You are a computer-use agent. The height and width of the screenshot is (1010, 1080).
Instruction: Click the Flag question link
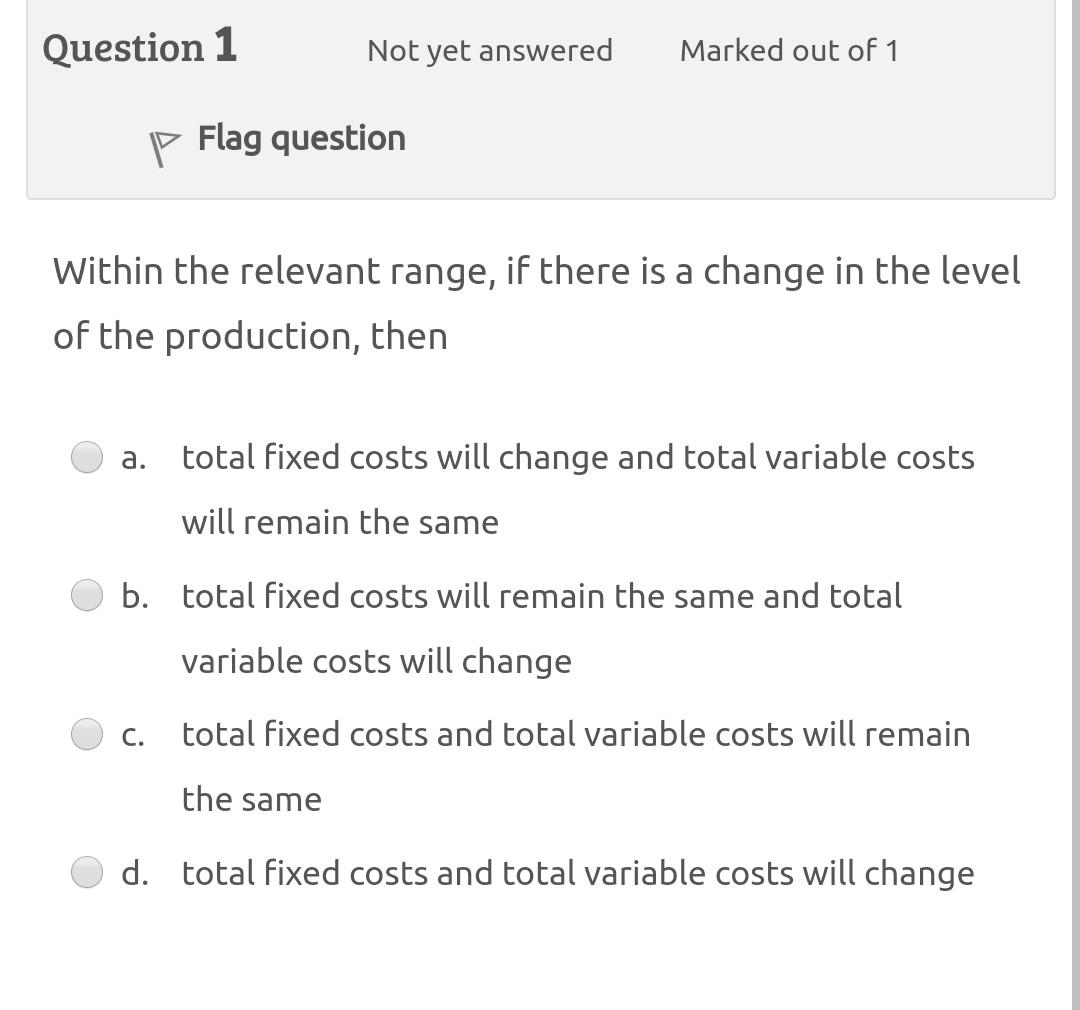click(x=301, y=138)
